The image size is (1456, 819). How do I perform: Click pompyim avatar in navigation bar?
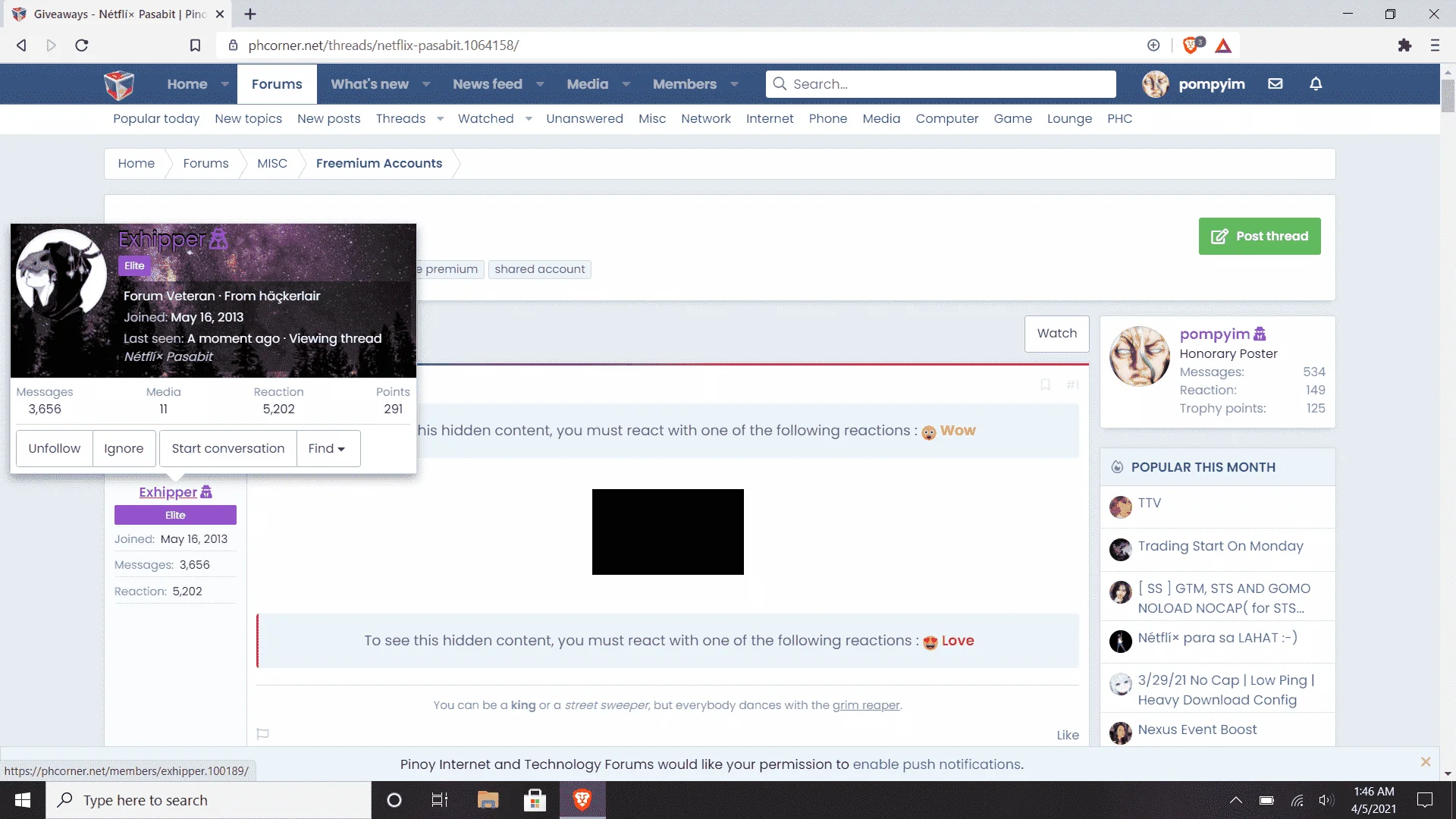point(1156,84)
